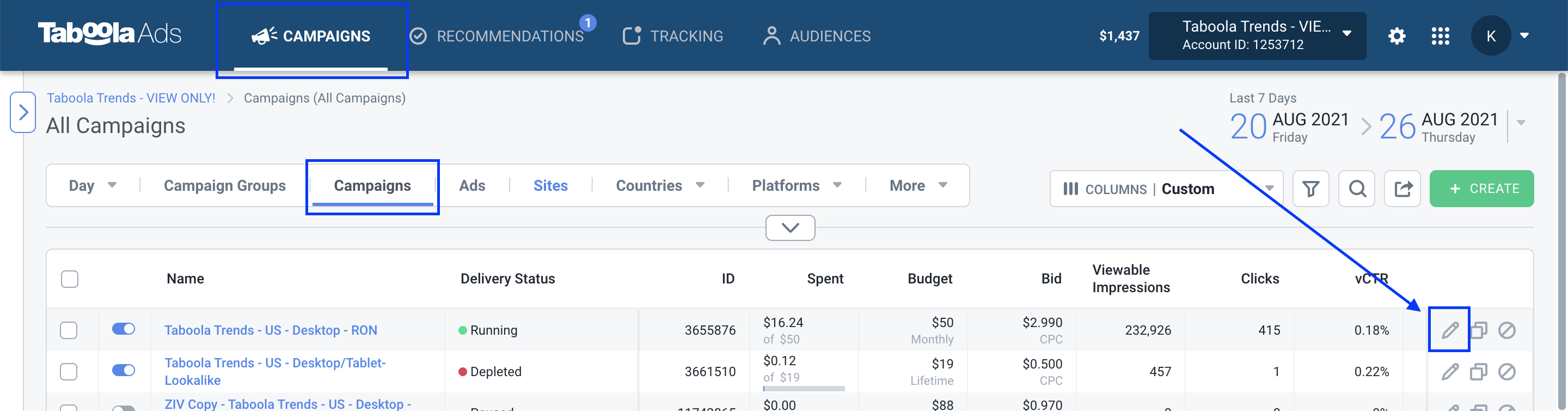Open the Columns Custom dropdown
This screenshot has height=411, width=1568.
coord(1166,189)
